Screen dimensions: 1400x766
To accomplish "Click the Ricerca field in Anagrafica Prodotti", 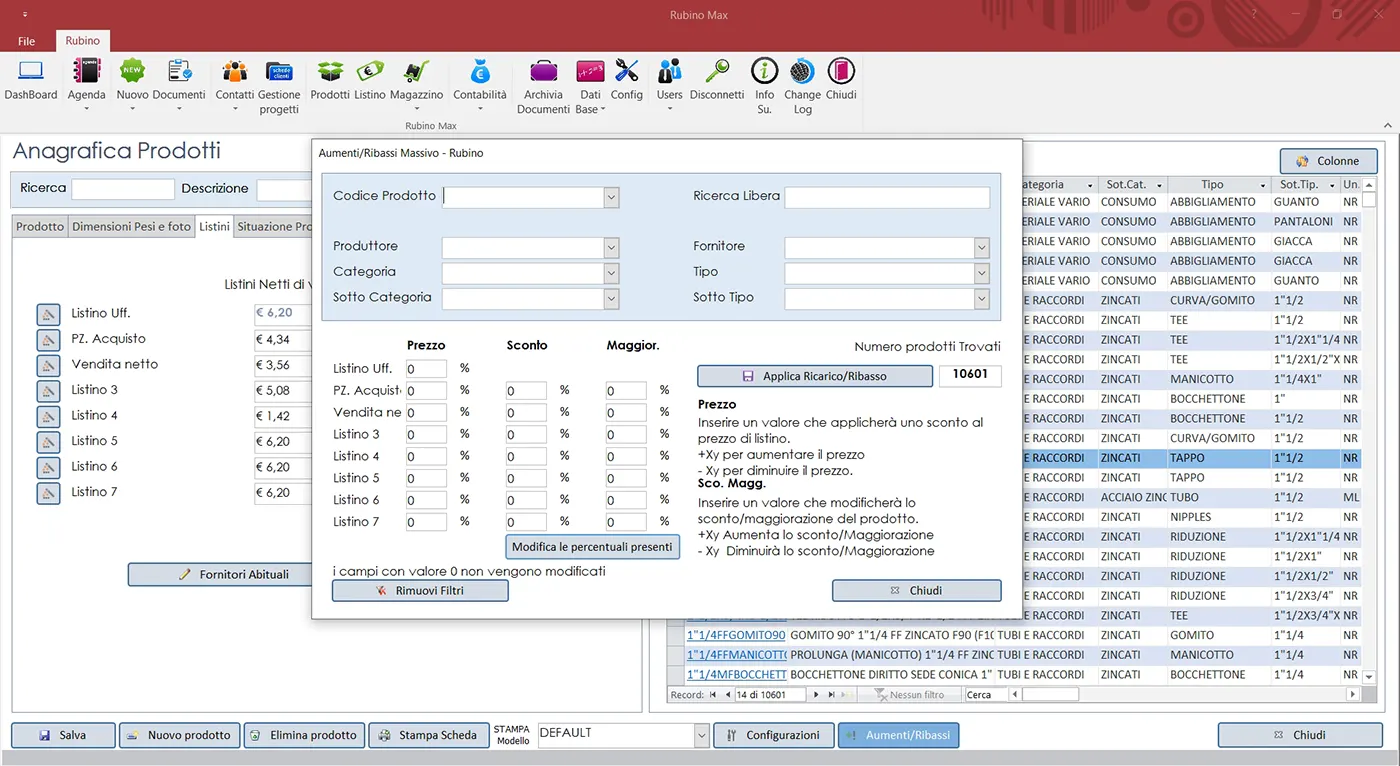I will click(123, 189).
